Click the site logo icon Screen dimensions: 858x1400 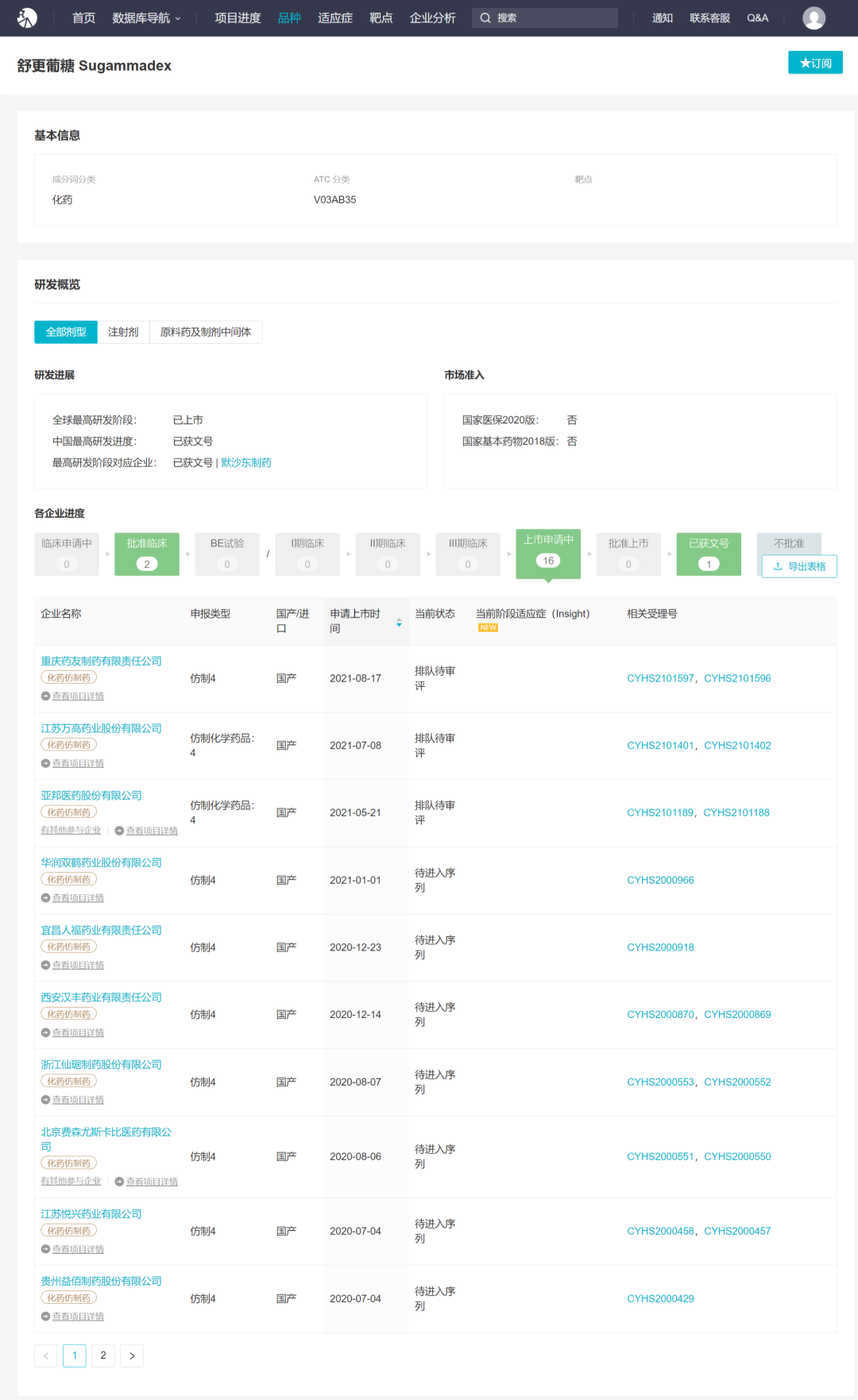point(27,17)
